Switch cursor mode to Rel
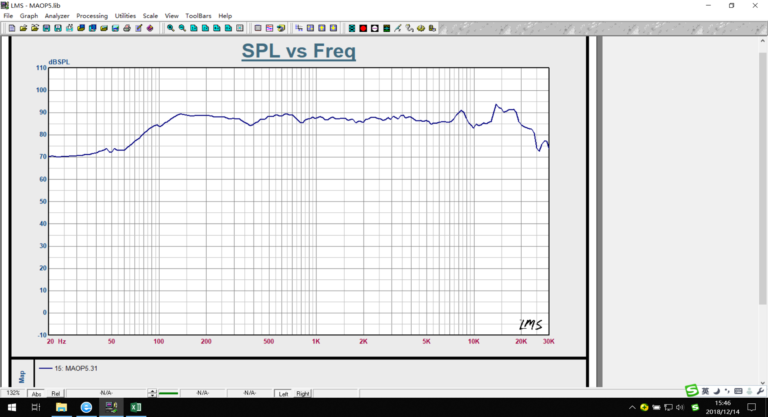Image resolution: width=768 pixels, height=417 pixels. (x=56, y=393)
